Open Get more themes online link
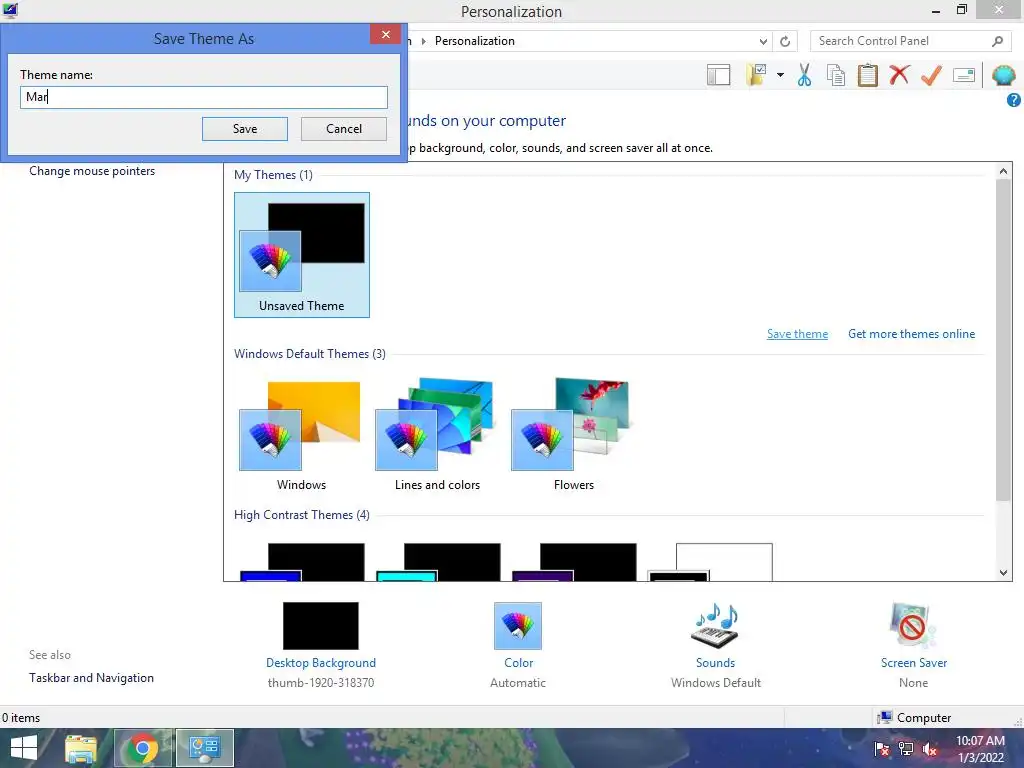The width and height of the screenshot is (1024, 768). coord(911,334)
